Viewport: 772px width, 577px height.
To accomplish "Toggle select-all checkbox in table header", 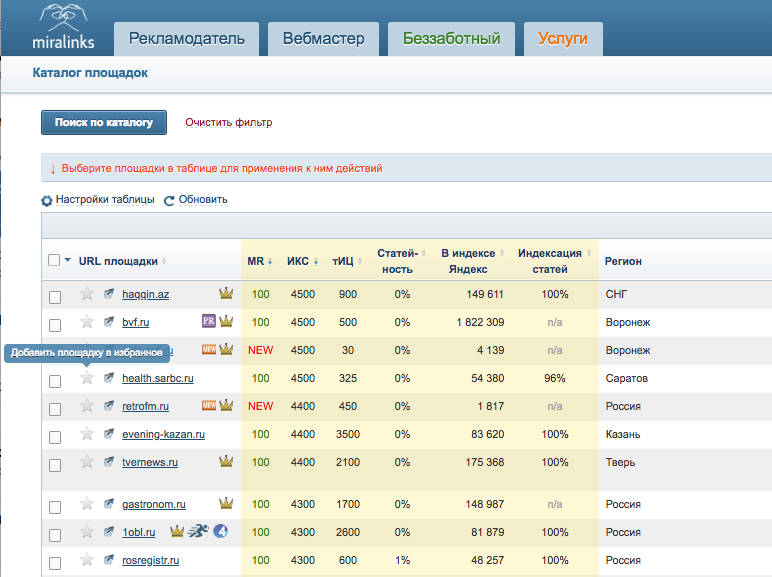I will pyautogui.click(x=54, y=260).
